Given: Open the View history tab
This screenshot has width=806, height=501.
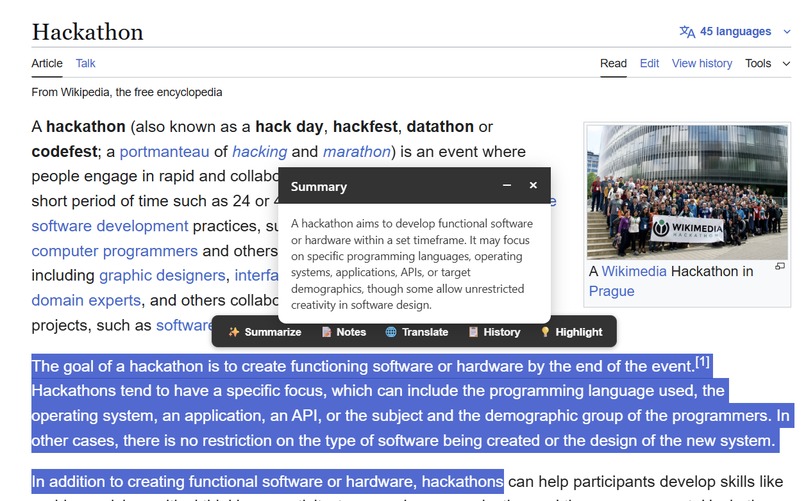Looking at the screenshot, I should click(702, 64).
